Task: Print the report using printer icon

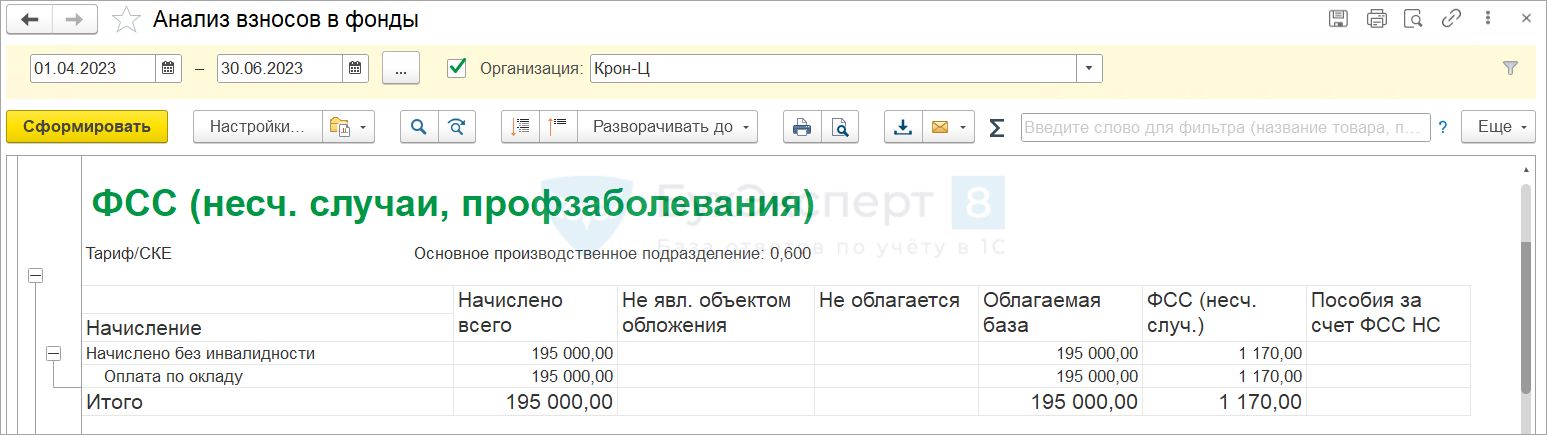Action: [x=801, y=127]
